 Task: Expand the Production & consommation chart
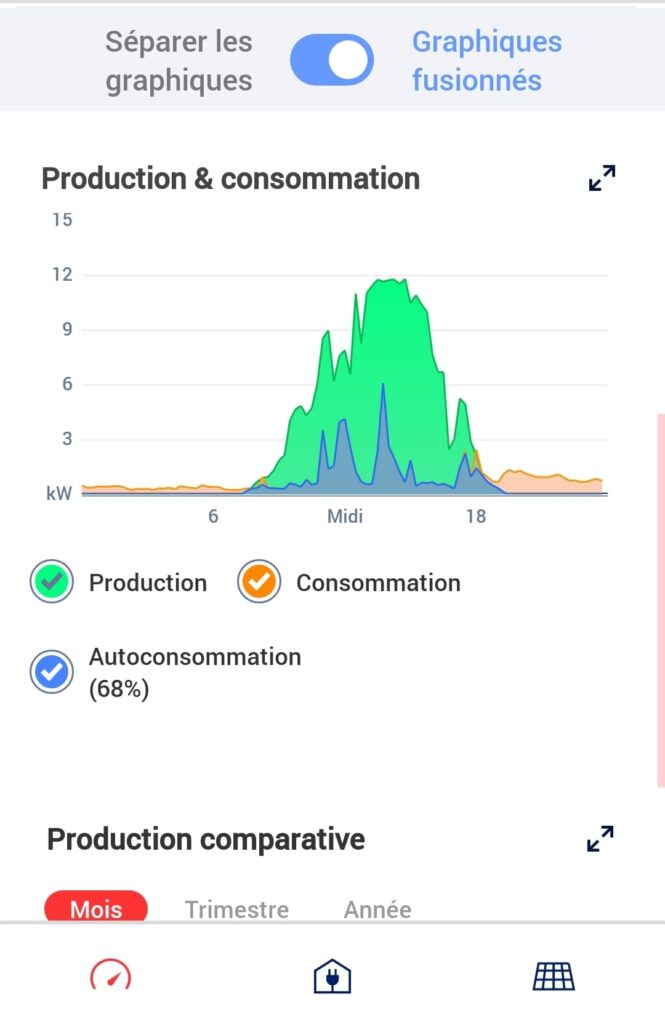[602, 178]
